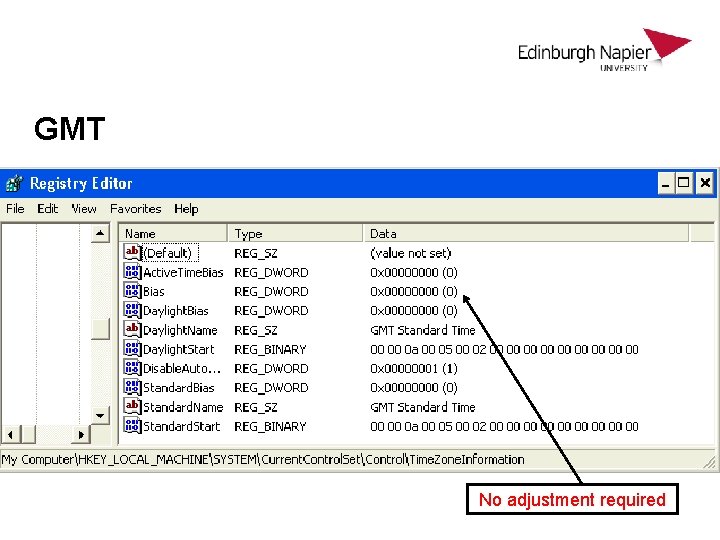Click the icon beside DisableAuto...
720x540 pixels.
(x=132, y=368)
